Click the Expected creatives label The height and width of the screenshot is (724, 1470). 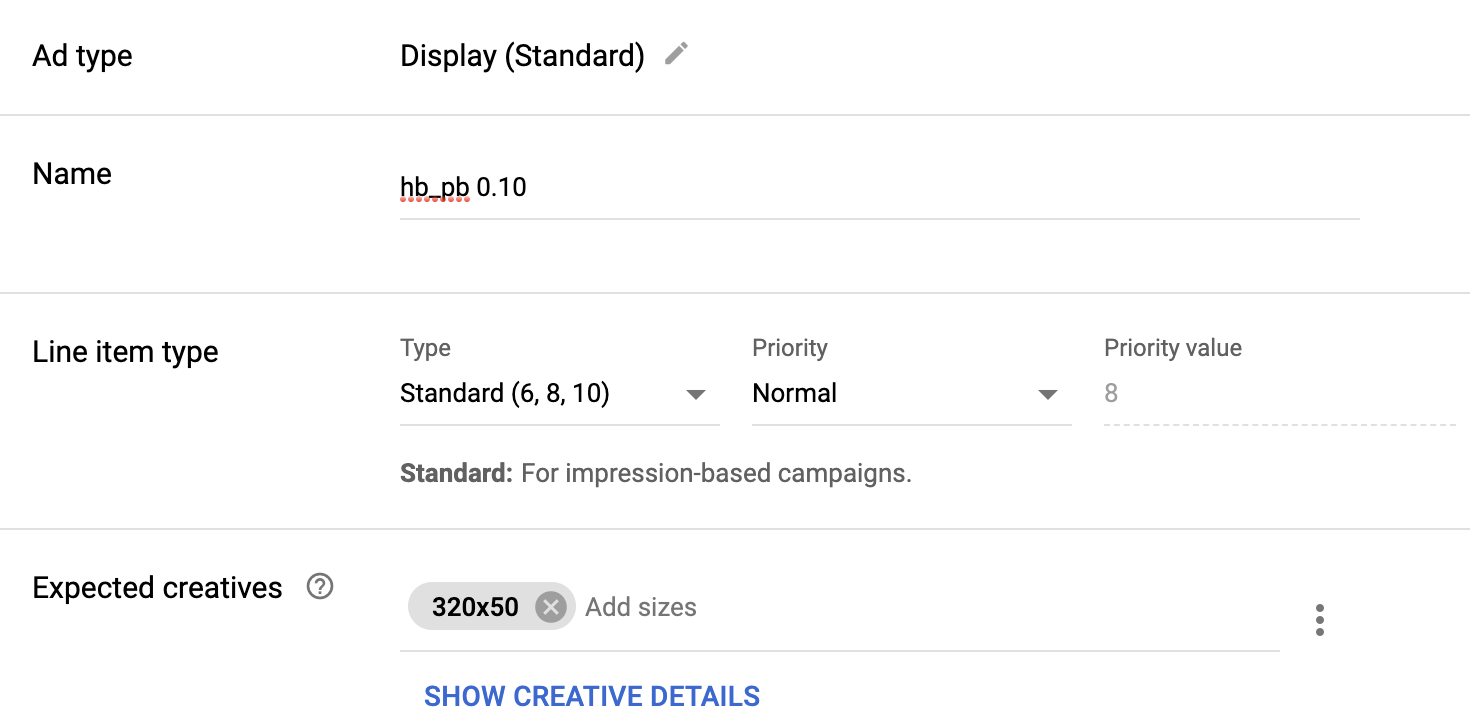(157, 588)
